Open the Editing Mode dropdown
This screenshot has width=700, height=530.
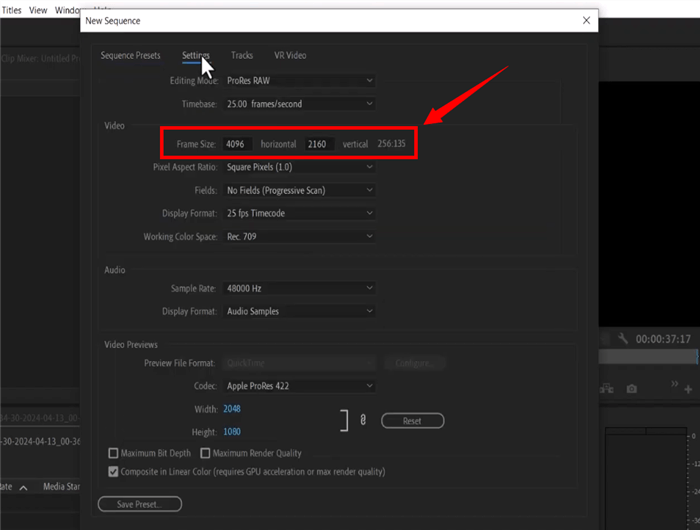click(300, 80)
